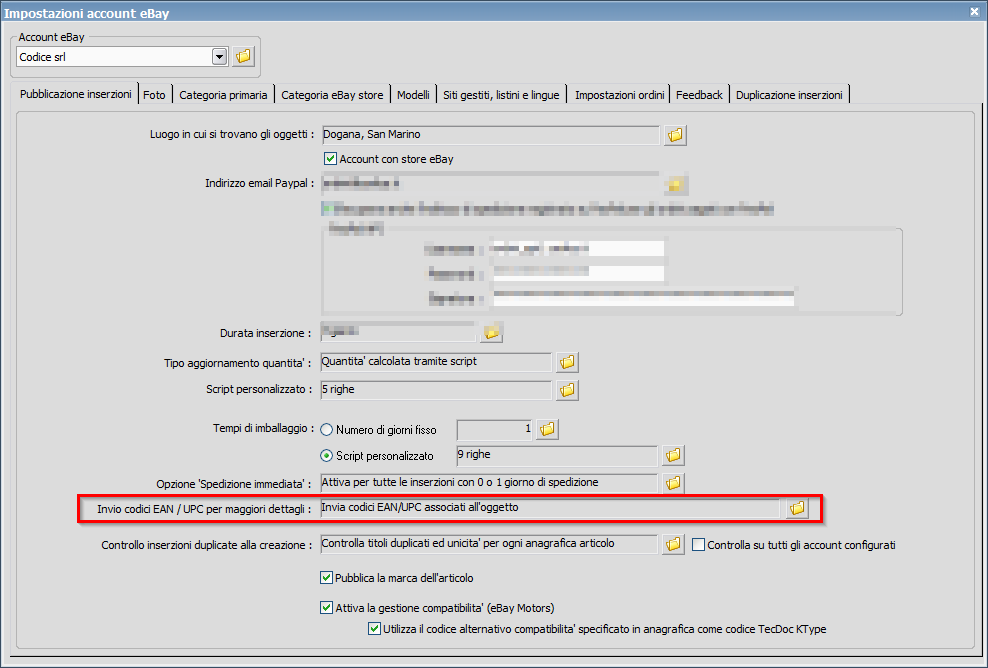Toggle Attiva la gestione compatibilita' (eBay Motors)
This screenshot has height=668, width=988.
coord(326,608)
